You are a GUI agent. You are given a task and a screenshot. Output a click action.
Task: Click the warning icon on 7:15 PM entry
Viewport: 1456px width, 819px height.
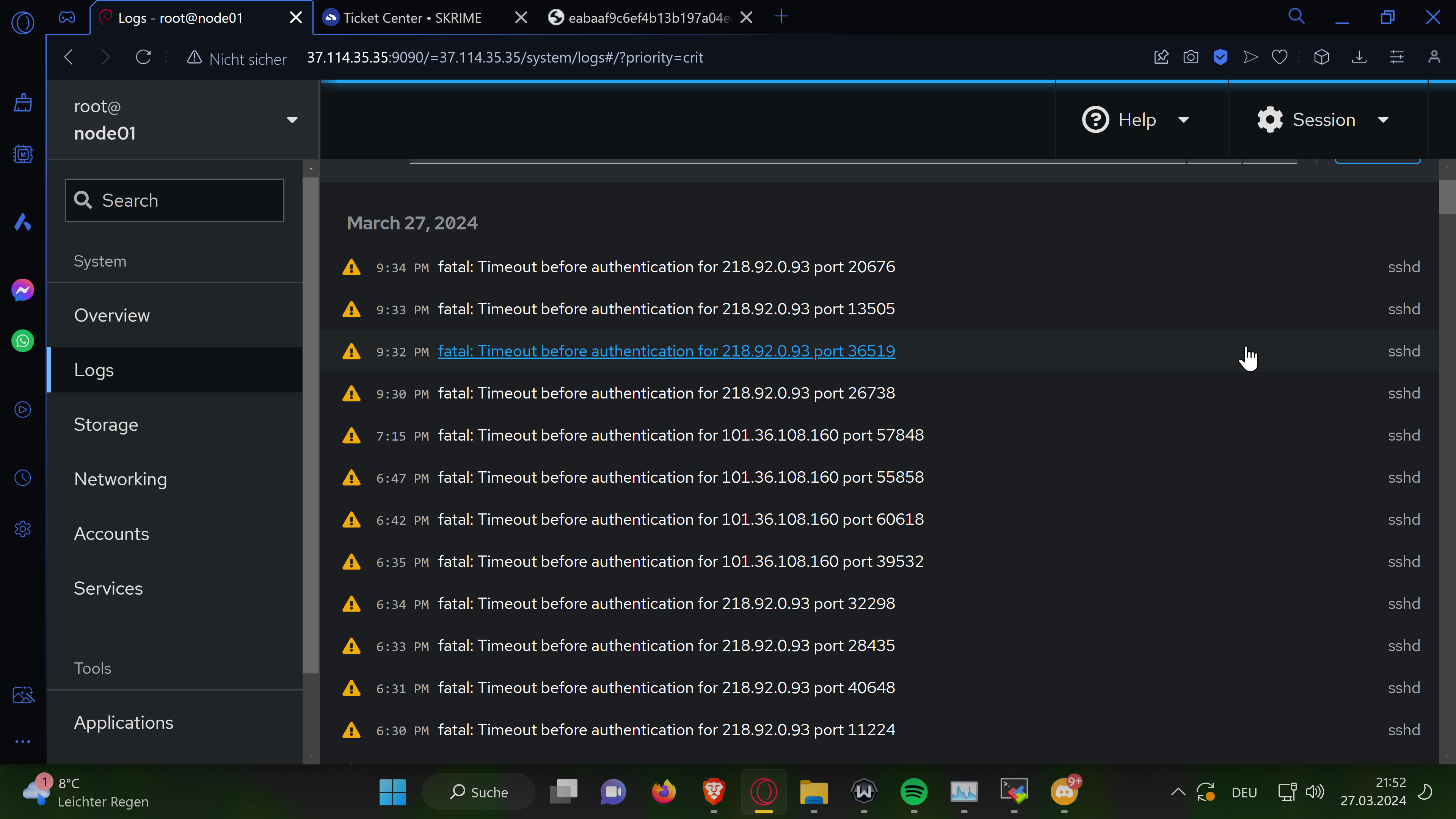pyautogui.click(x=351, y=436)
